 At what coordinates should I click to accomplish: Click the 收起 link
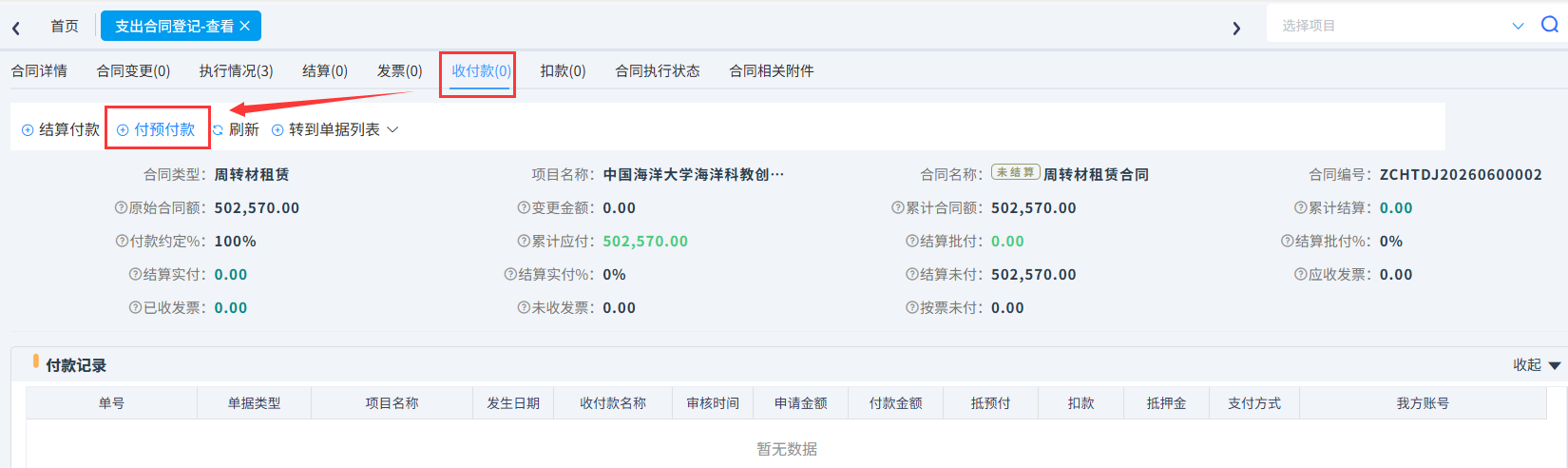click(x=1527, y=365)
